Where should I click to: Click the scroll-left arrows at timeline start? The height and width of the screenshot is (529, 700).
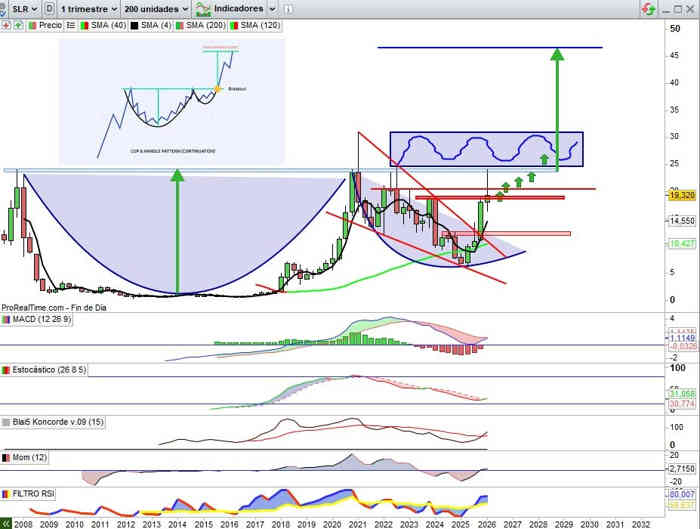[x=7, y=523]
